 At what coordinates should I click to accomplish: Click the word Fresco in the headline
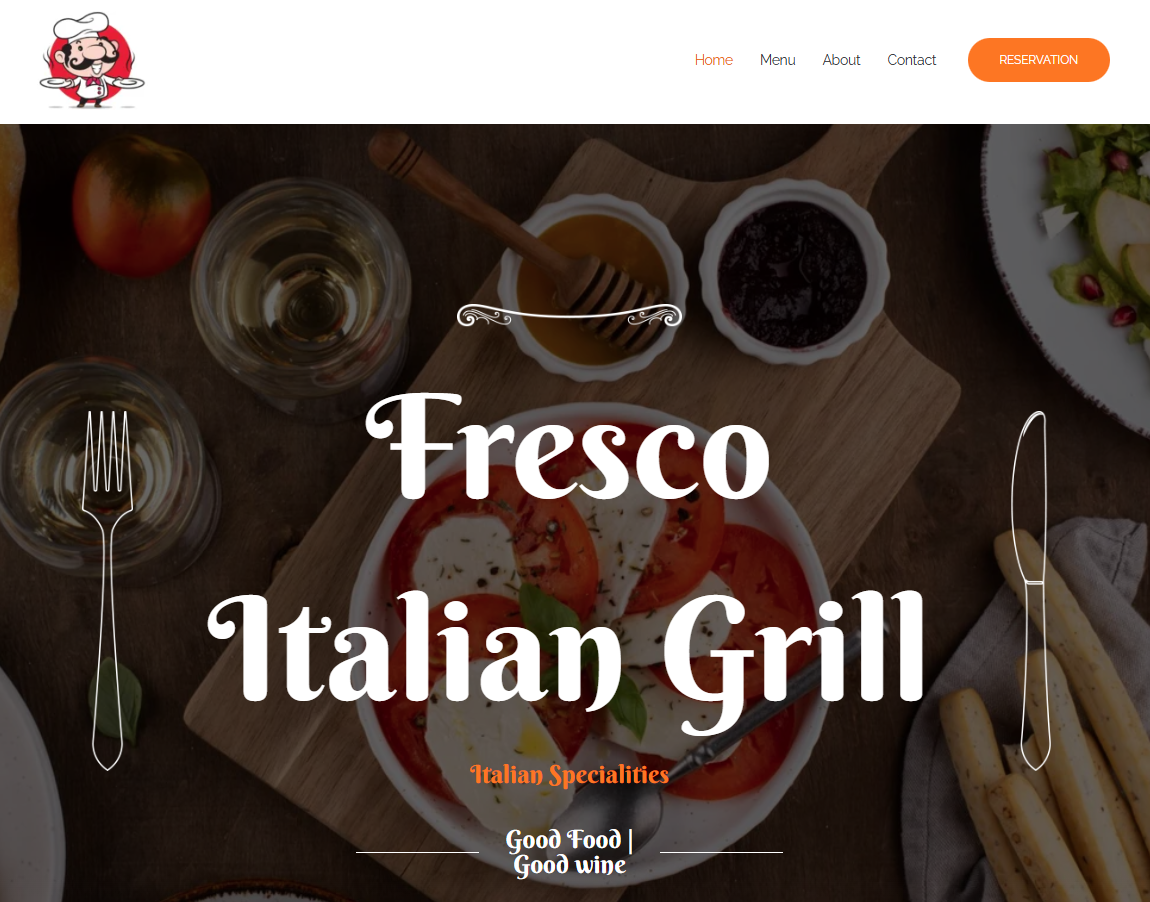pyautogui.click(x=568, y=447)
